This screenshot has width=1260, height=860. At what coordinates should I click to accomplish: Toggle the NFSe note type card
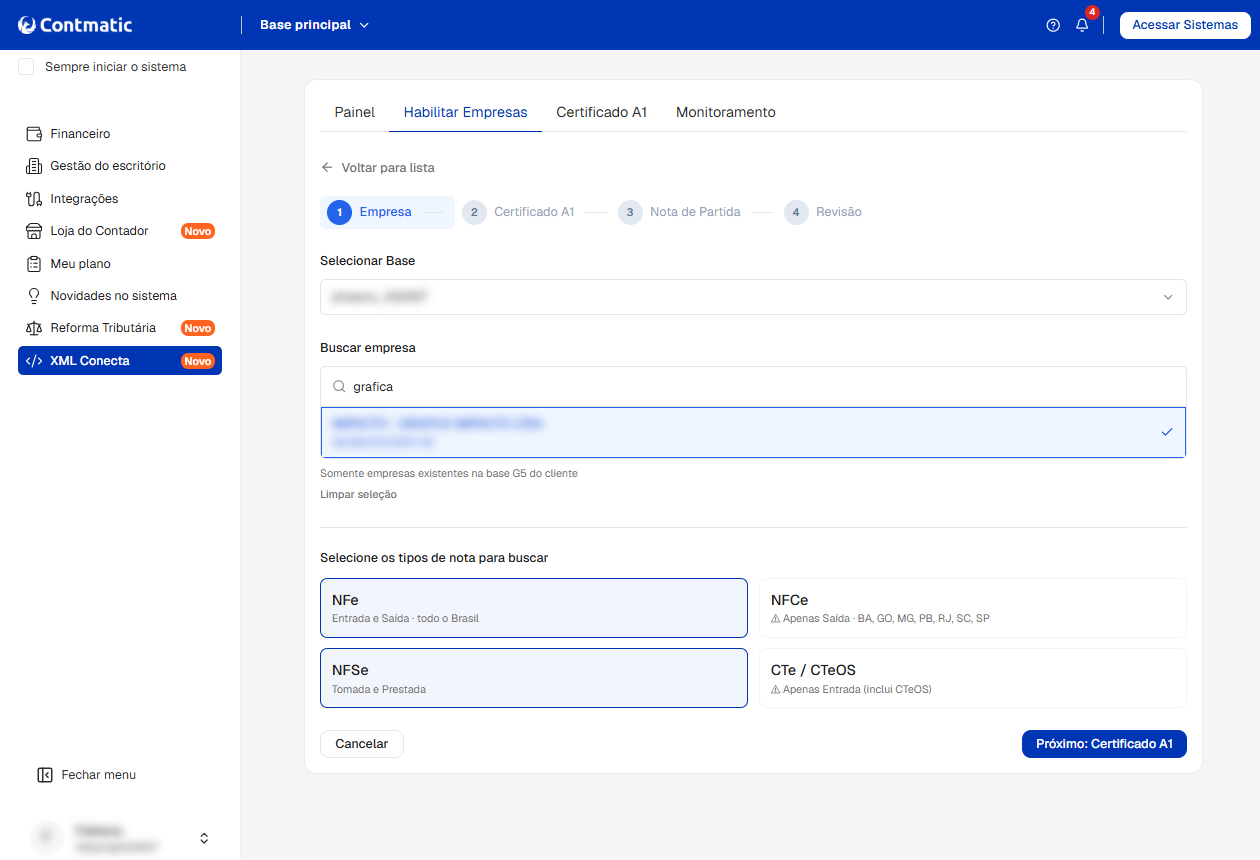point(534,678)
